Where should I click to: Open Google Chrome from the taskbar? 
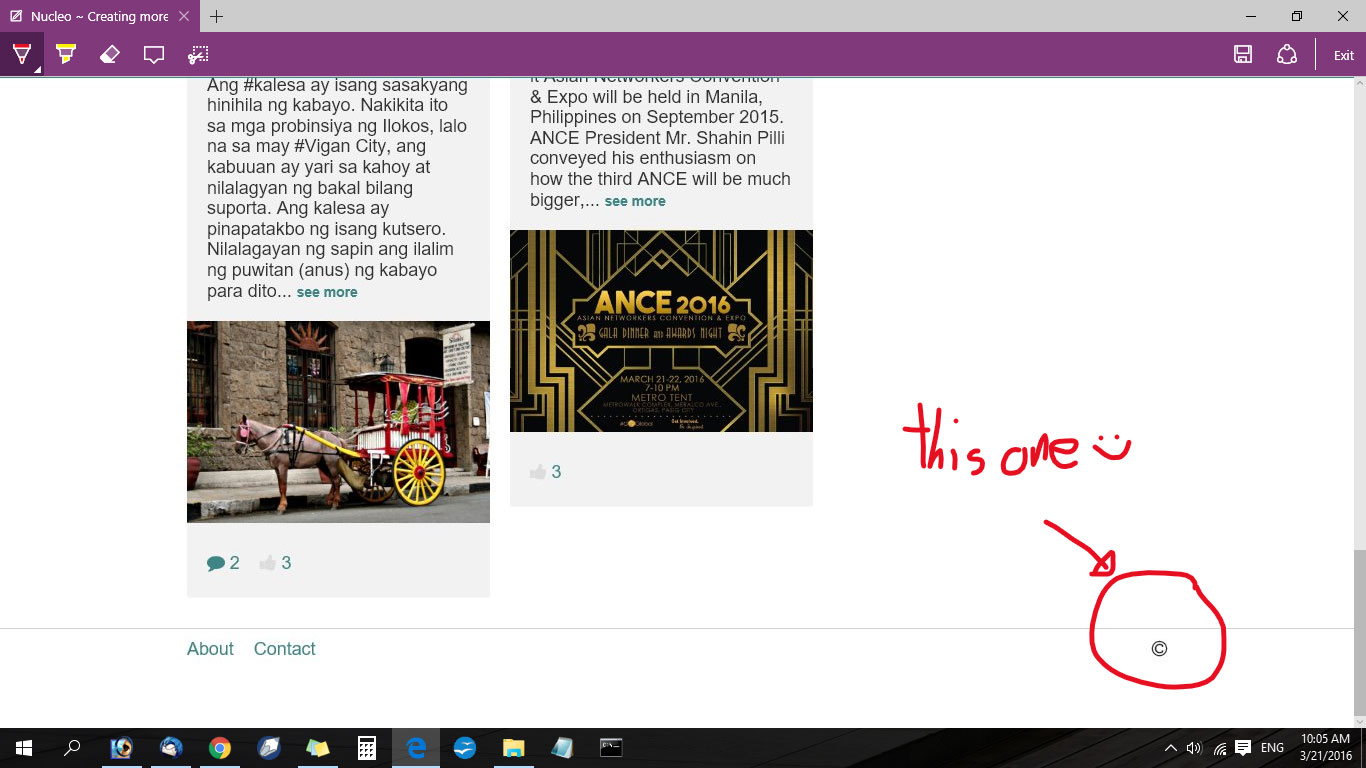tap(220, 748)
